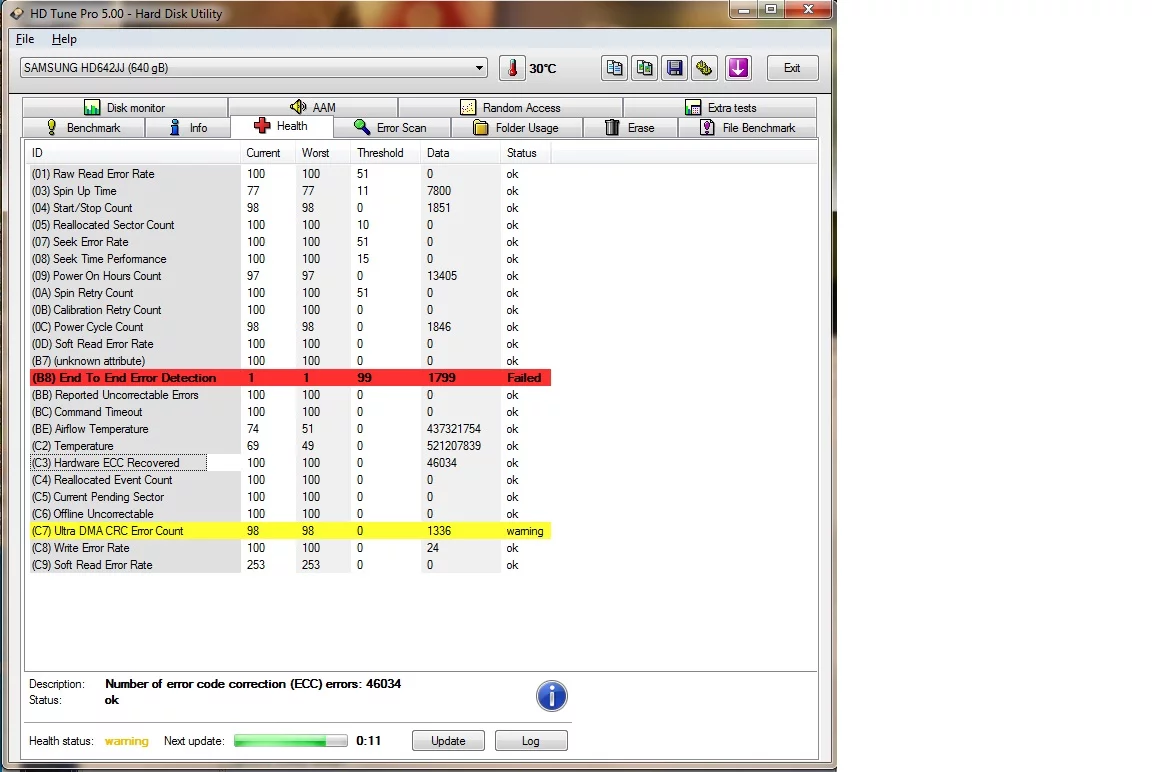Select the (0D) Soft Read Error Rate row
The width and height of the screenshot is (1152, 772).
(290, 344)
